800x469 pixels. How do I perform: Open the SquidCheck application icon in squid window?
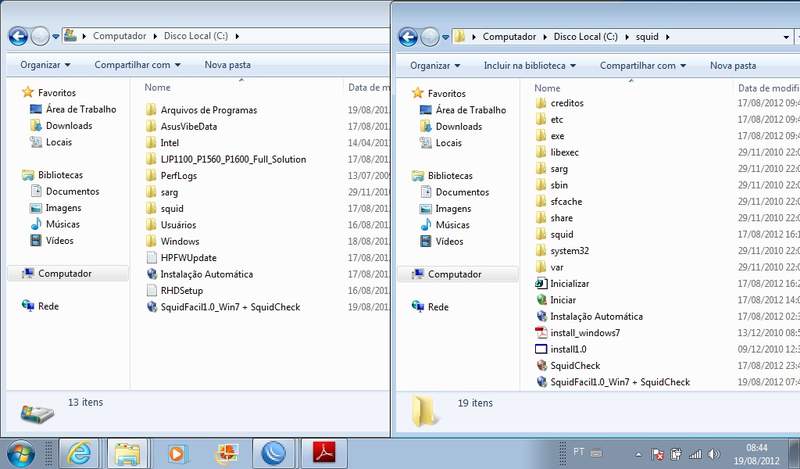point(541,365)
